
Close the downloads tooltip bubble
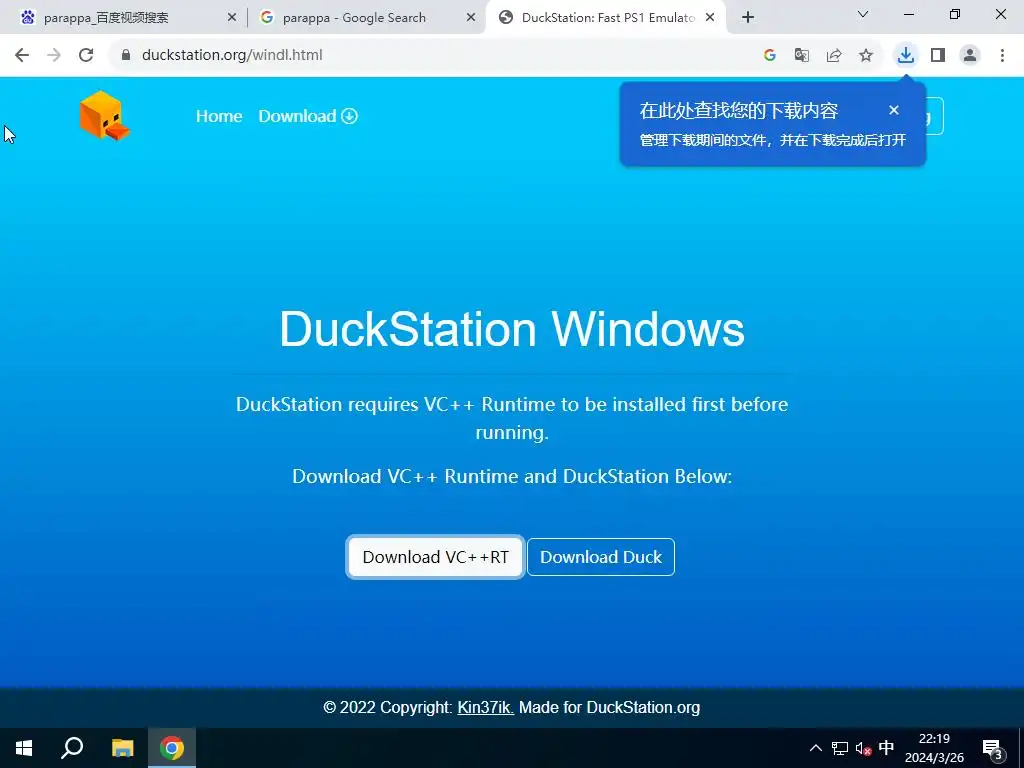point(894,110)
